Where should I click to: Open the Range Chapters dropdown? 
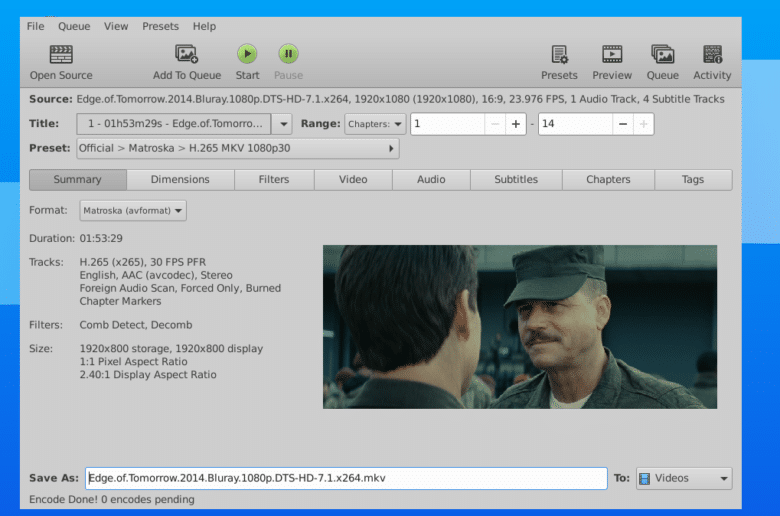(375, 124)
